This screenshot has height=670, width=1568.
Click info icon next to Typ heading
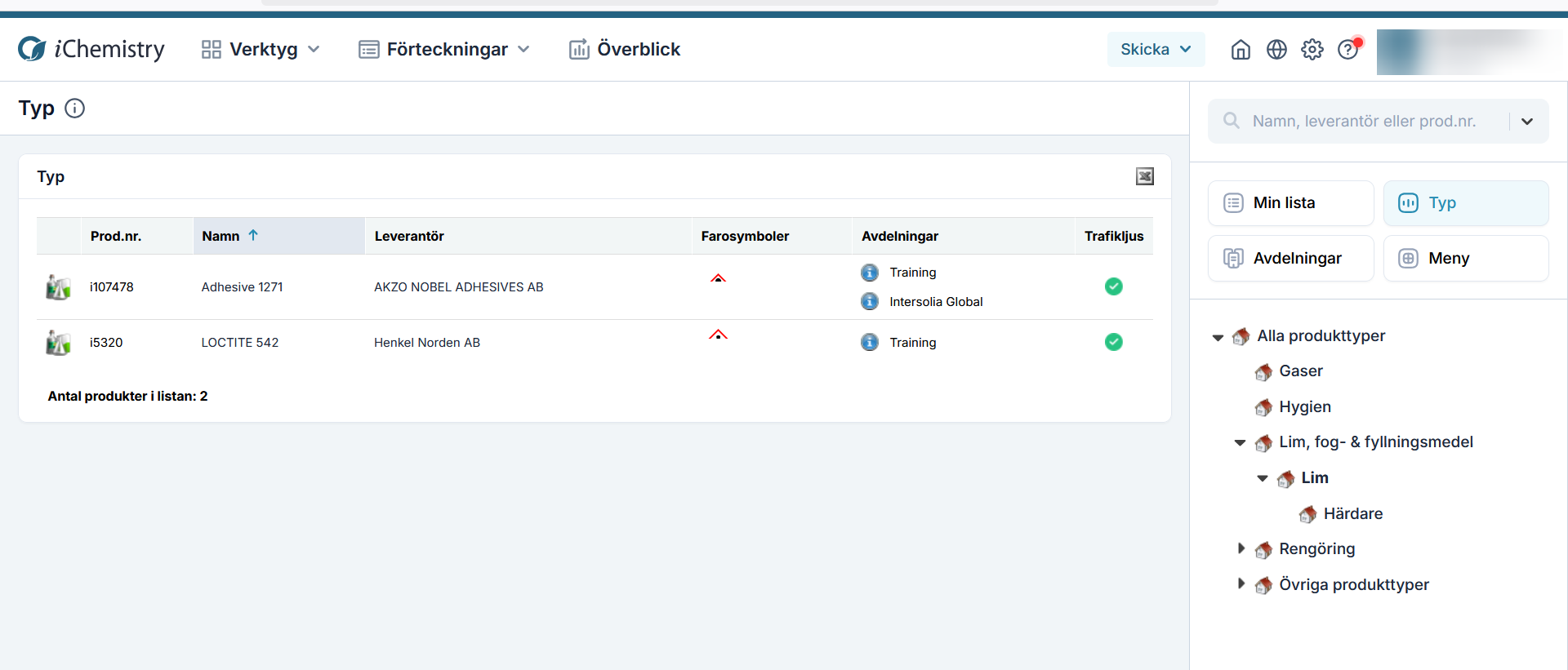(x=74, y=108)
